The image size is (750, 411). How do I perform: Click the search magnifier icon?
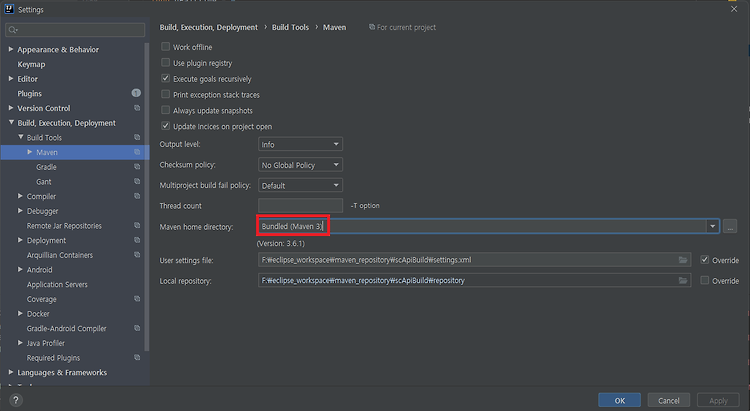pyautogui.click(x=13, y=30)
